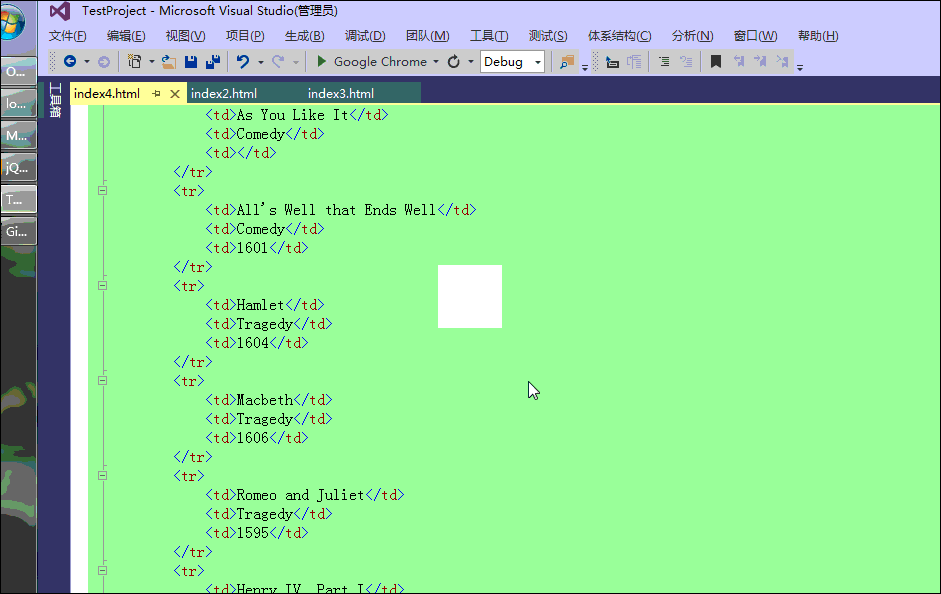Open the 测试(S) menu

pyautogui.click(x=548, y=36)
